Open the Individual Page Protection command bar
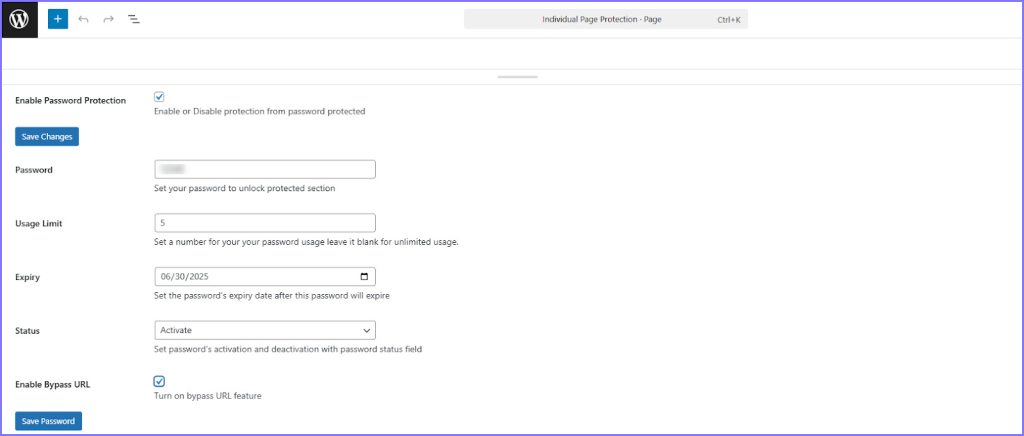1024x436 pixels. pyautogui.click(x=605, y=19)
